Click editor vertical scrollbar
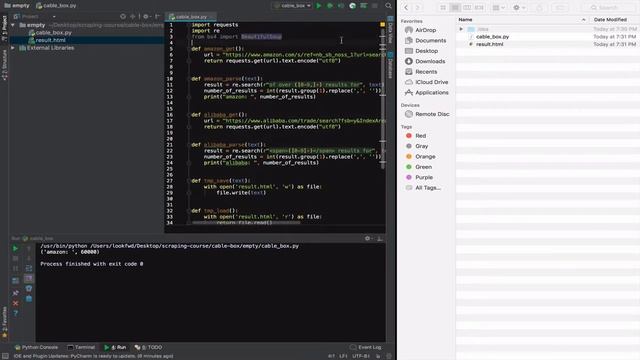640x360 pixels. point(383,98)
